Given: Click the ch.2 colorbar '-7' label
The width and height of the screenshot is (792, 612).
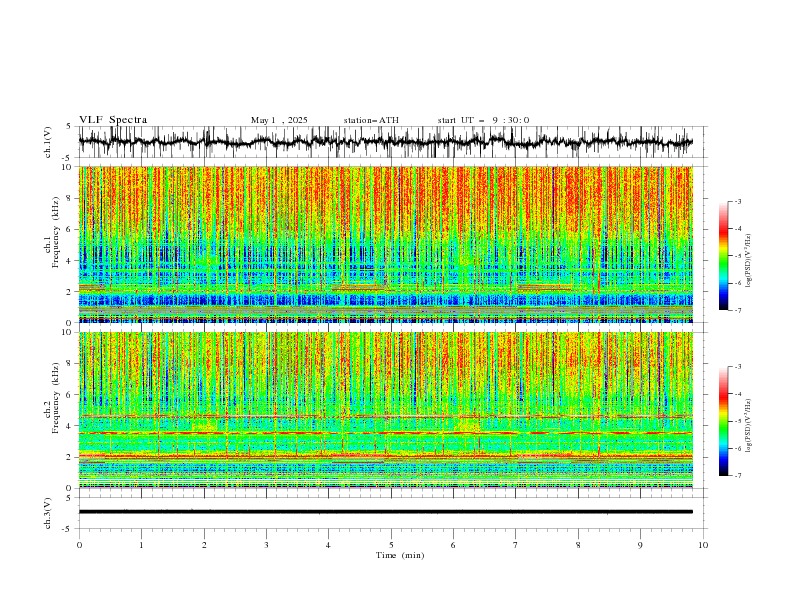Looking at the screenshot, I should tap(738, 476).
